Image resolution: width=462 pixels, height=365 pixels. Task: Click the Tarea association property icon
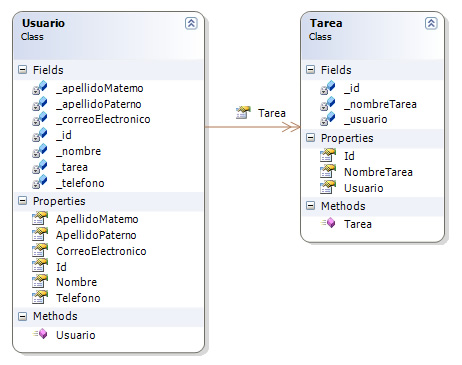pyautogui.click(x=243, y=113)
